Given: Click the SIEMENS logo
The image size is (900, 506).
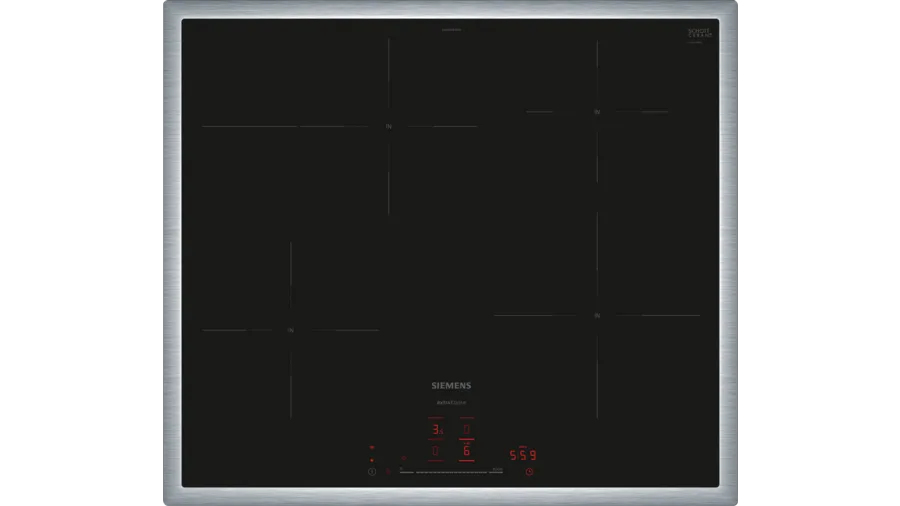Looking at the screenshot, I should [450, 385].
